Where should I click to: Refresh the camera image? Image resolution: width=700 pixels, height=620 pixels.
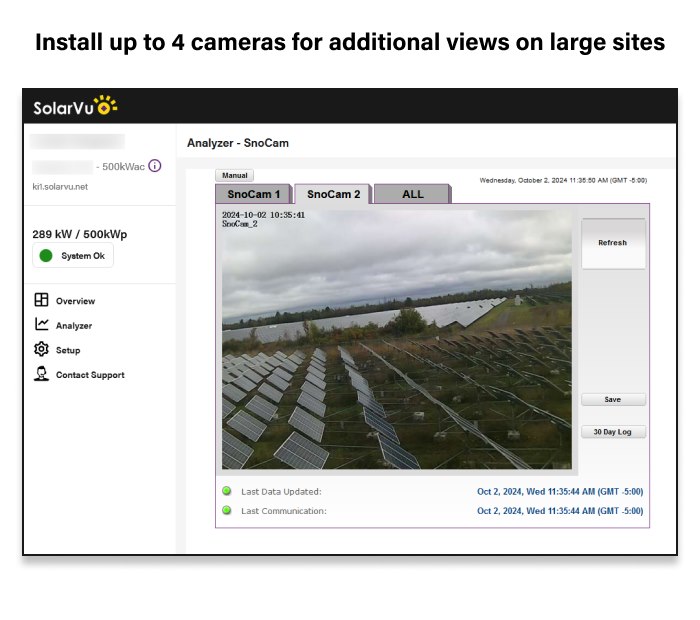coord(613,243)
